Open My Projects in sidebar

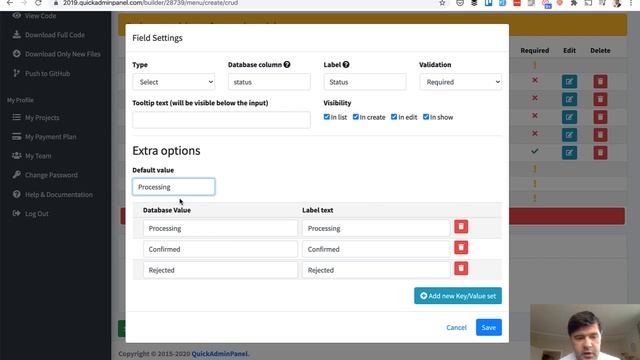(42, 118)
